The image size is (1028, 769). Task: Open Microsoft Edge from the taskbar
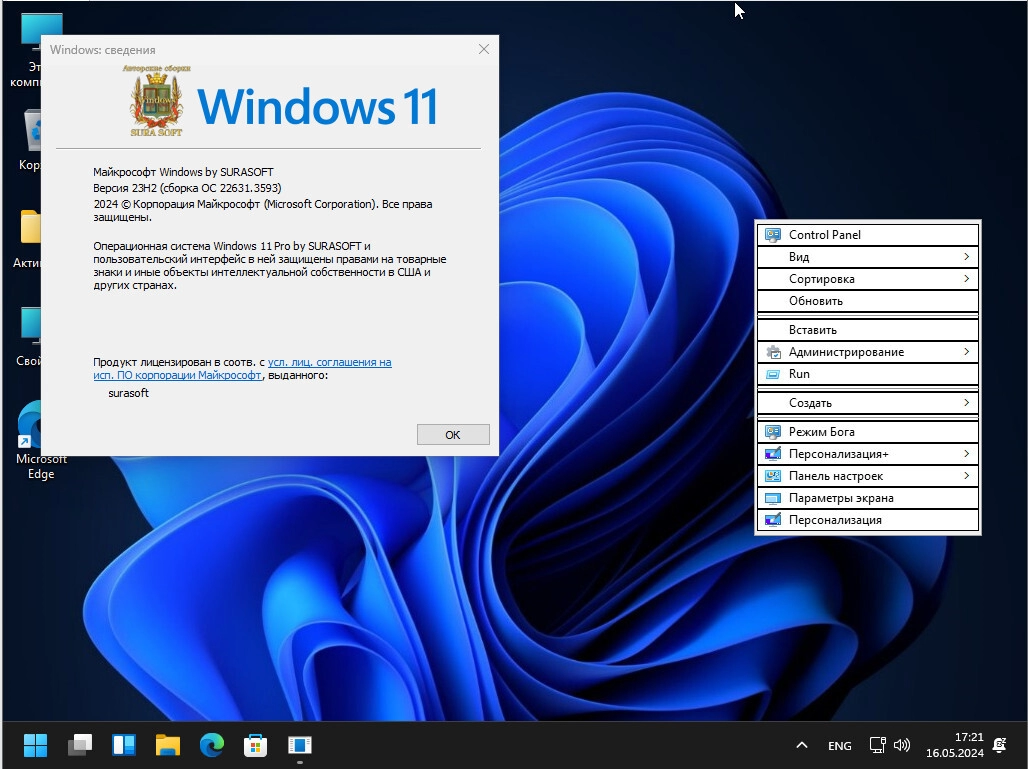211,745
